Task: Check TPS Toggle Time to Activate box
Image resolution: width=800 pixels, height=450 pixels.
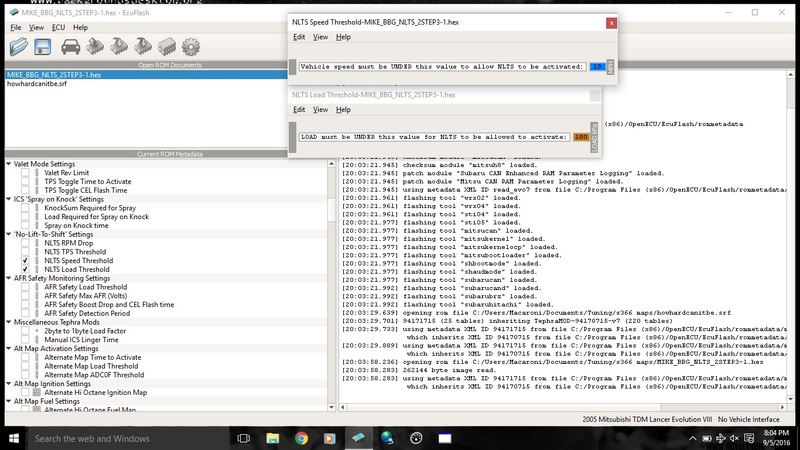Action: click(25, 182)
